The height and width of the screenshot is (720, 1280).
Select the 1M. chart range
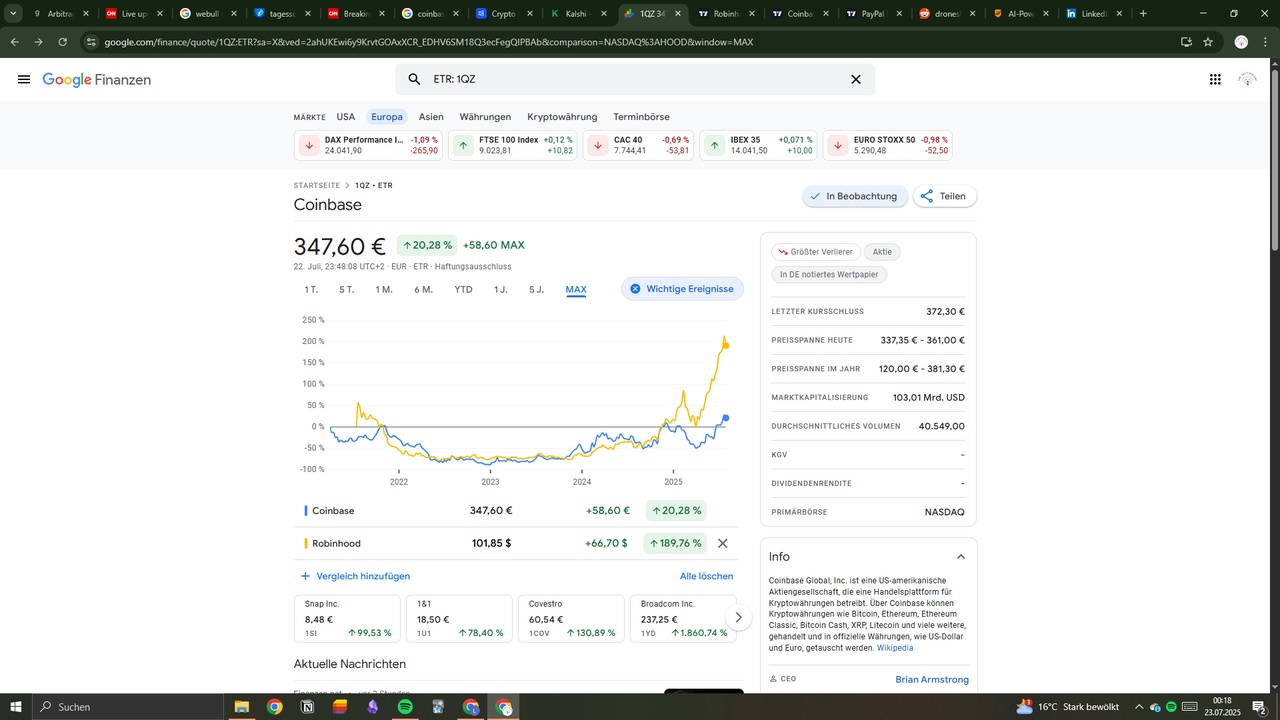(384, 289)
